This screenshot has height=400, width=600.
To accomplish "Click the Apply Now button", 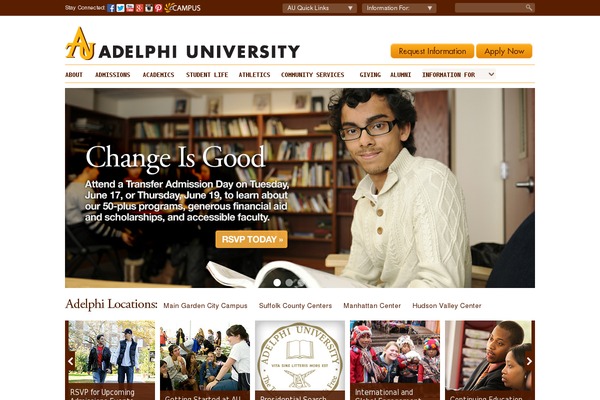I will [504, 51].
